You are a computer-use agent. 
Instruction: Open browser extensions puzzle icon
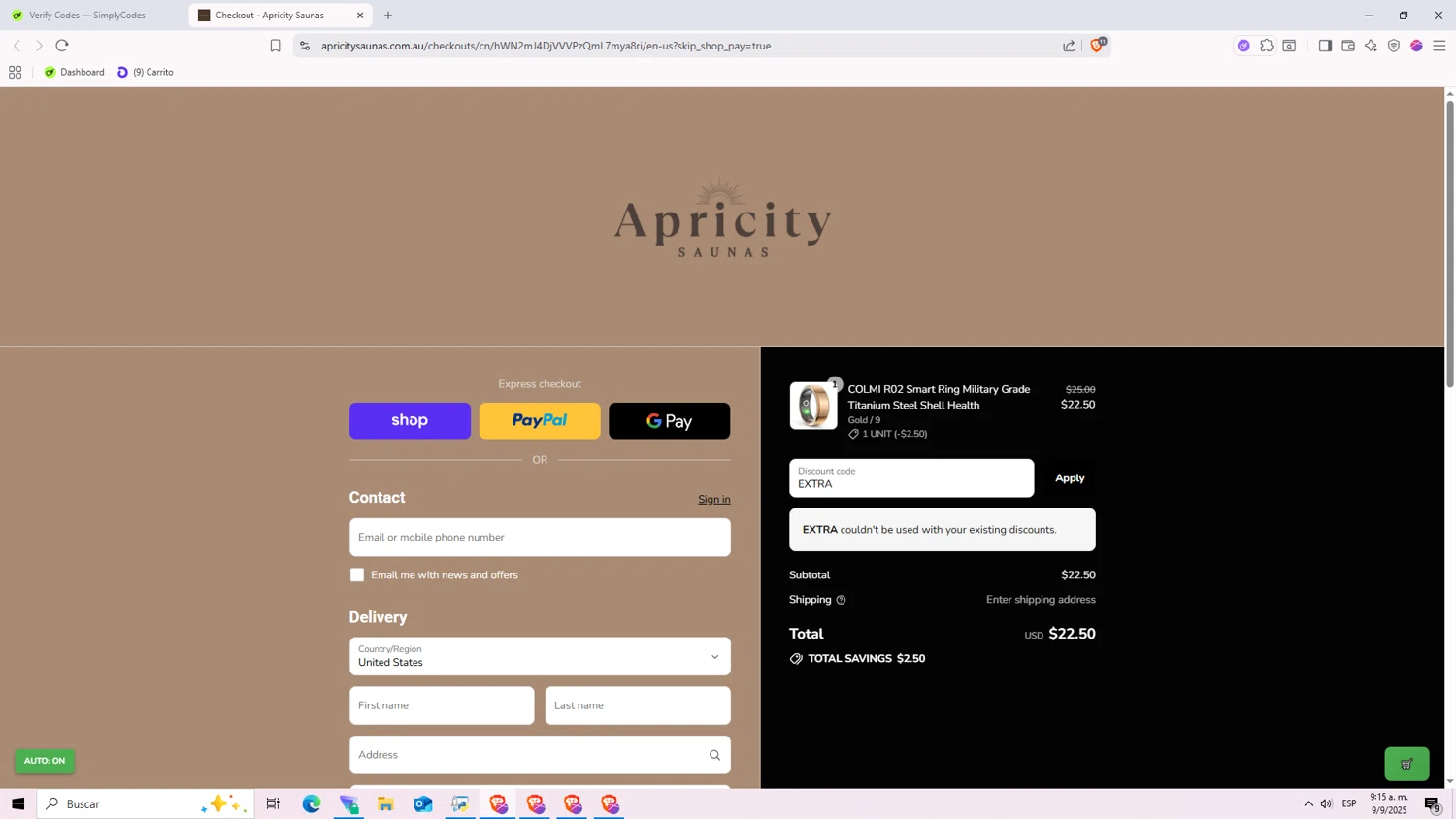click(x=1267, y=46)
